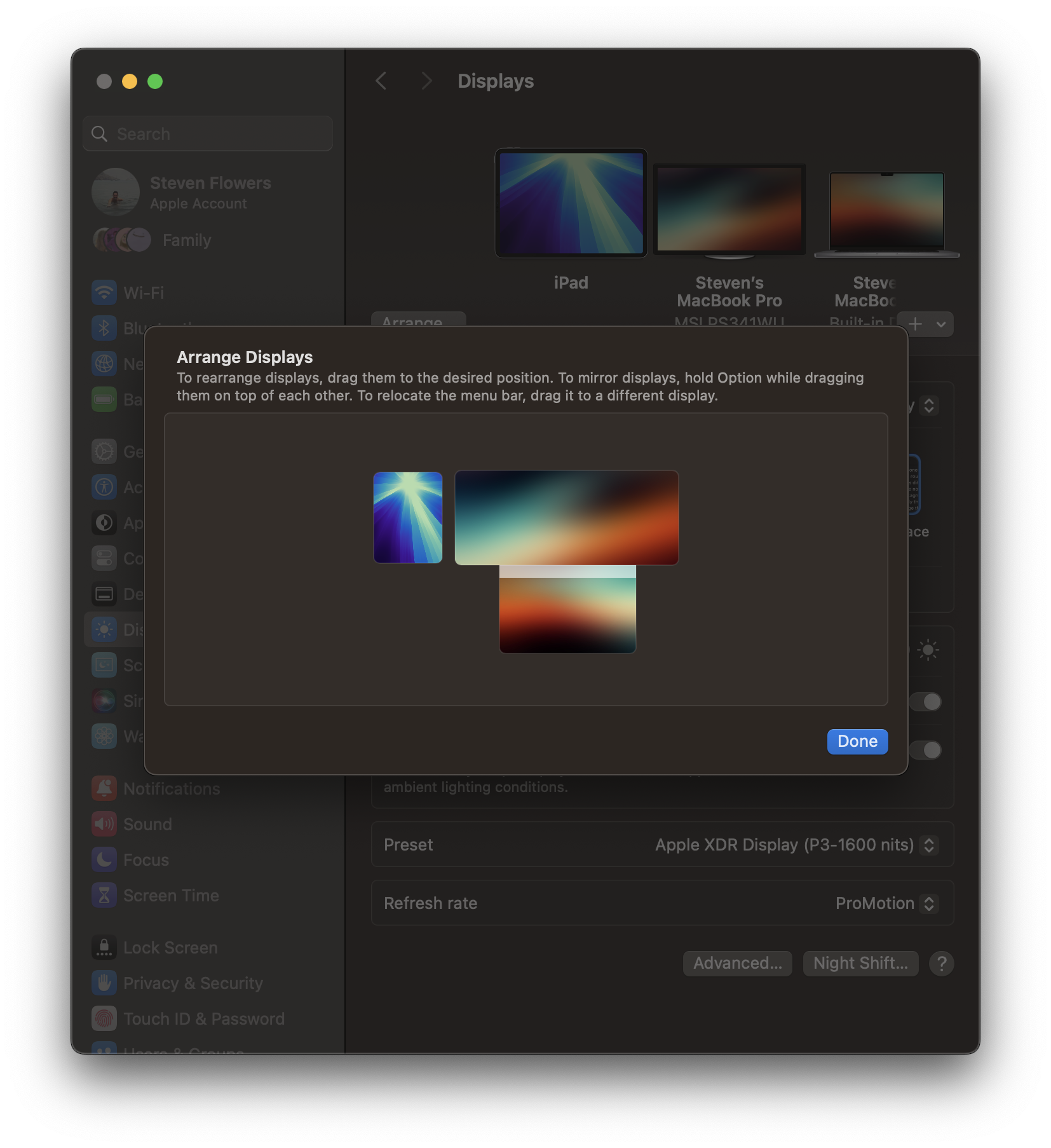Screen dimensions: 1051x1148
Task: Click the Control Center switches icon
Action: (104, 558)
